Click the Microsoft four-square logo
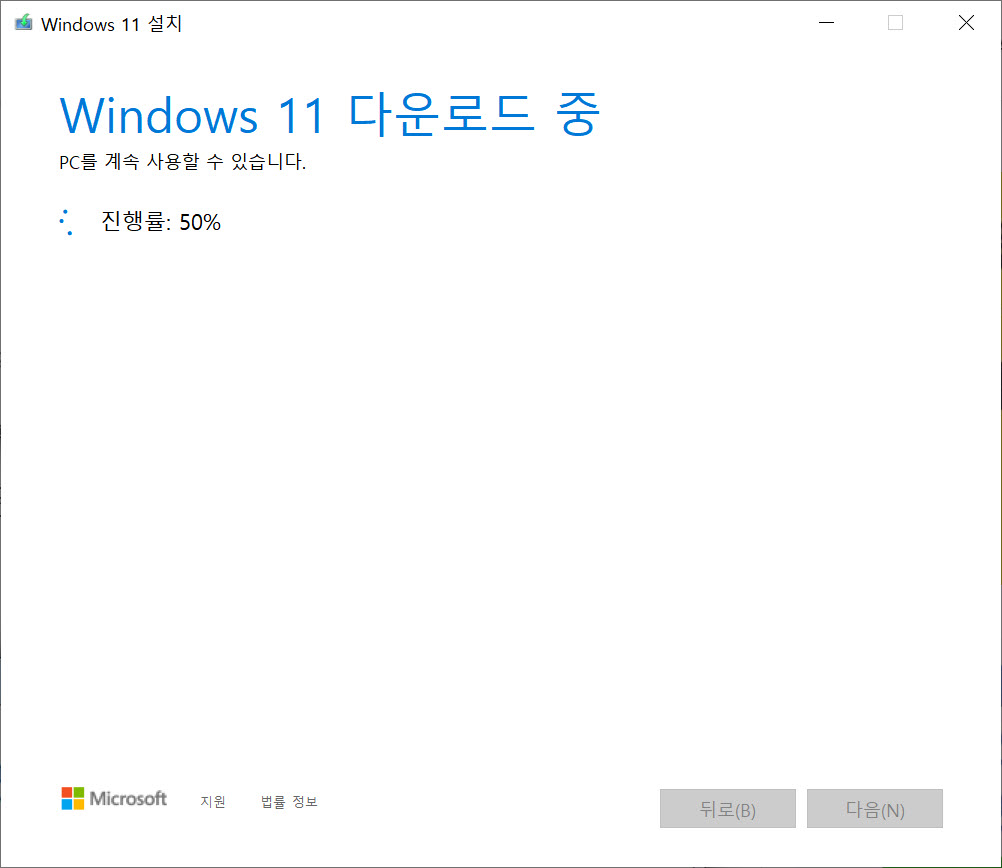This screenshot has width=1002, height=868. pos(72,798)
